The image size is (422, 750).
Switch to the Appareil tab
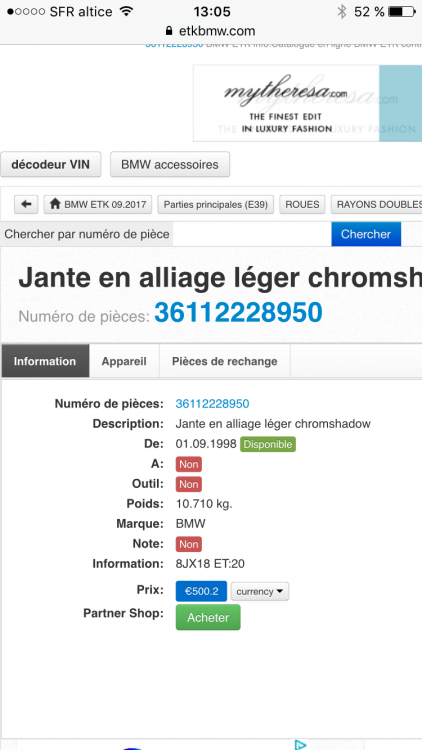coord(124,361)
